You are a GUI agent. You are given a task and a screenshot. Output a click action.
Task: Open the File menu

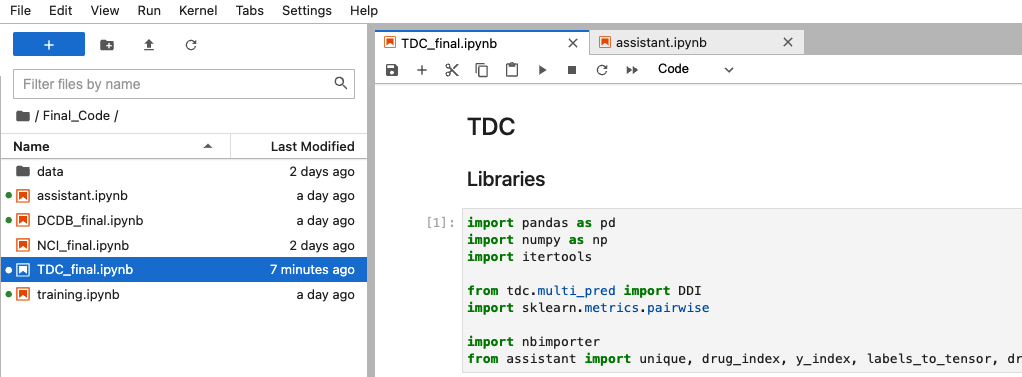pos(20,10)
